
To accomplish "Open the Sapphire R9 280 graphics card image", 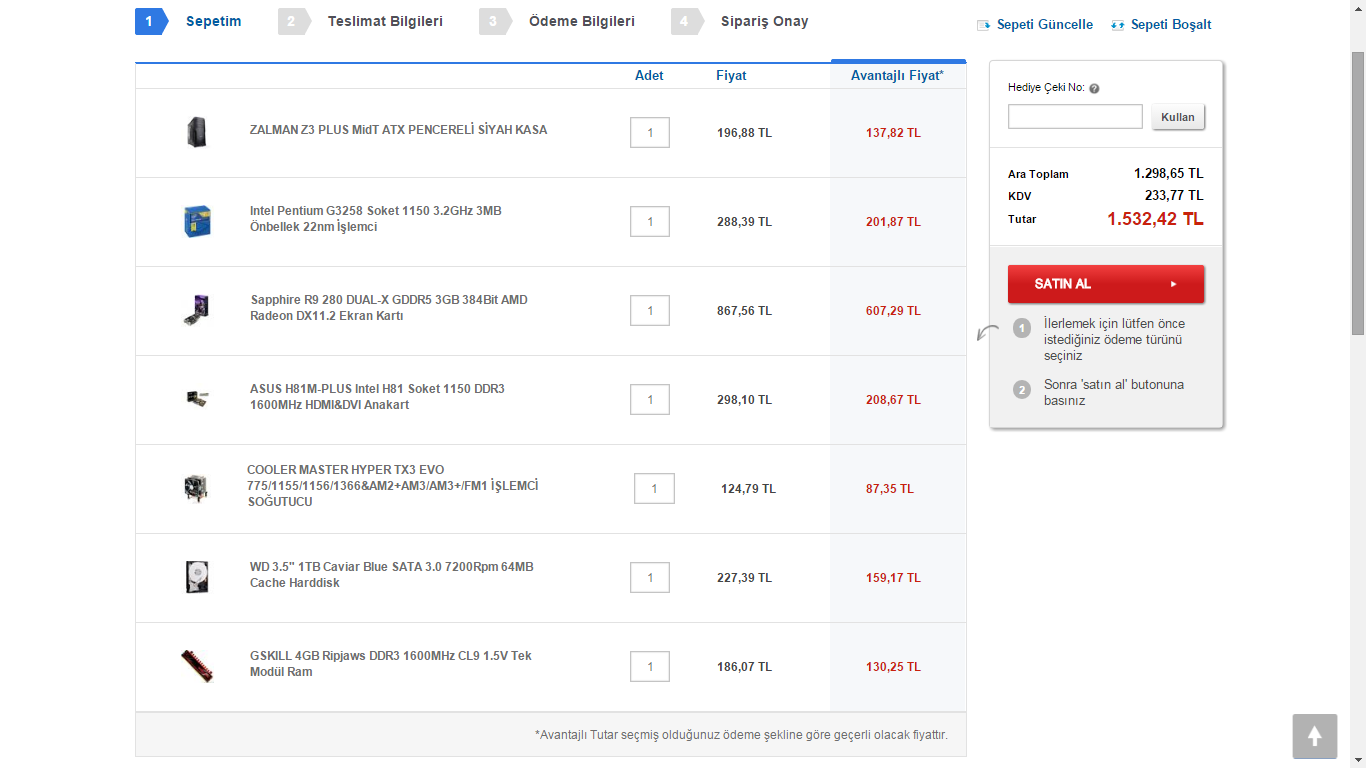I will [196, 310].
